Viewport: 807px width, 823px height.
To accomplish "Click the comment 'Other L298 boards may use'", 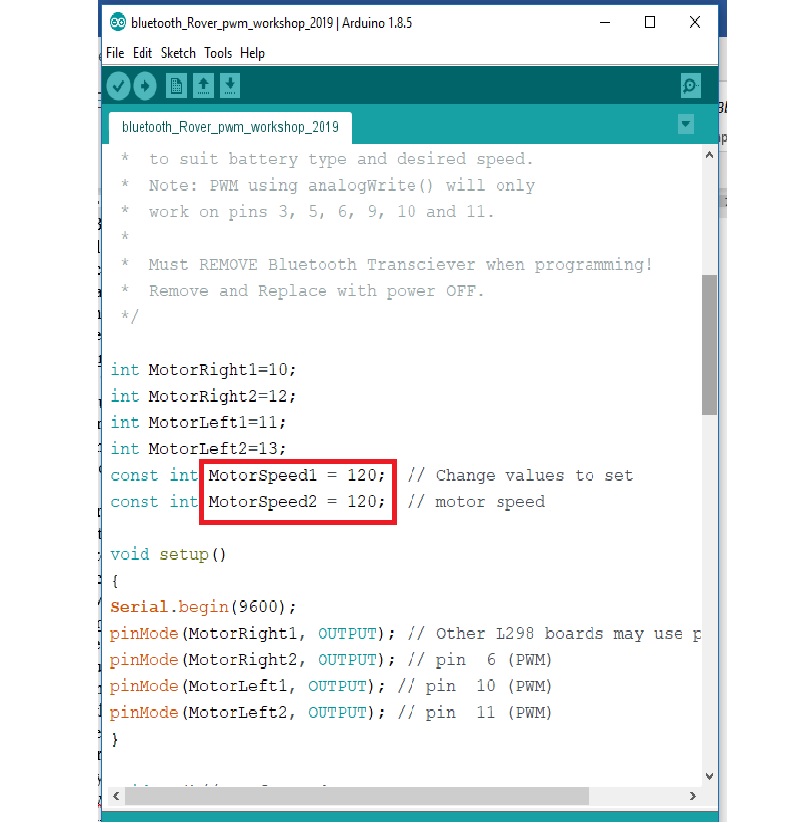I will (x=559, y=634).
